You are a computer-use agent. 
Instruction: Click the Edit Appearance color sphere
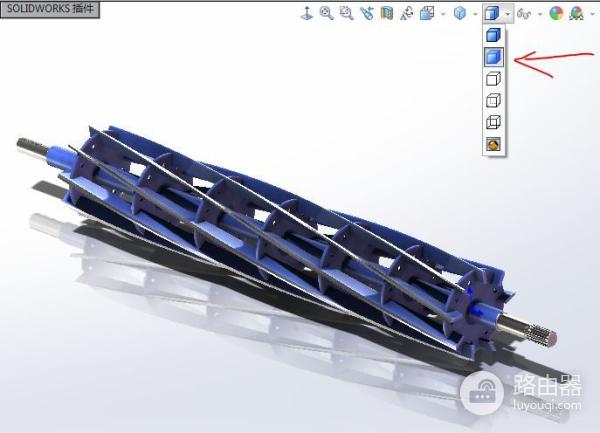(556, 13)
